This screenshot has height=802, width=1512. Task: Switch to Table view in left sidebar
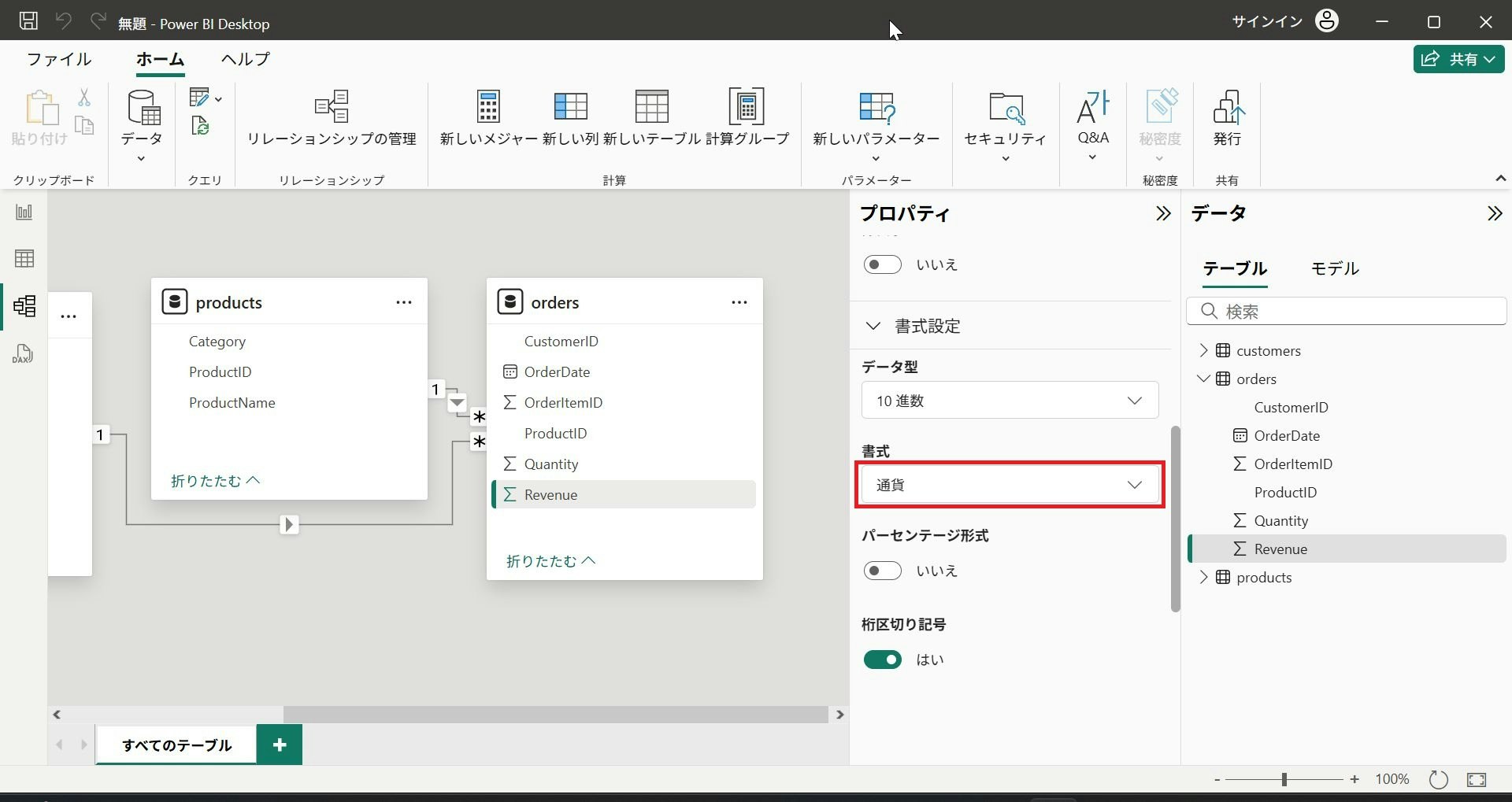tap(24, 258)
